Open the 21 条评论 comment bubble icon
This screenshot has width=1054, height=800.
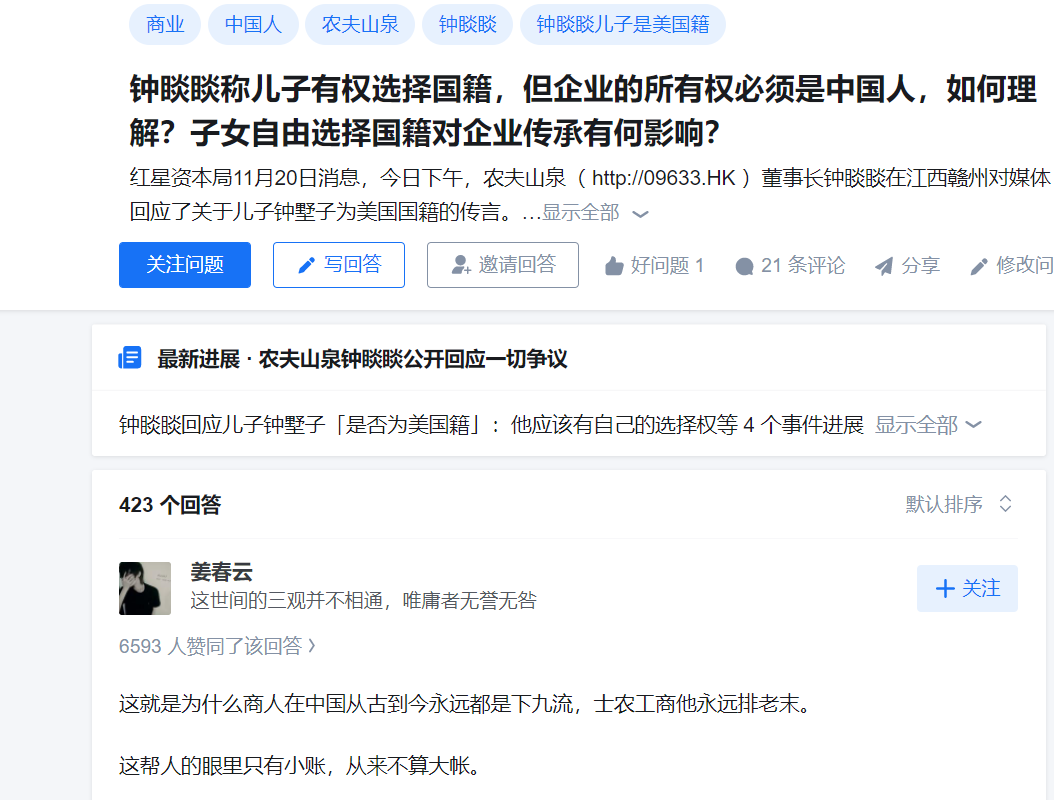point(744,266)
